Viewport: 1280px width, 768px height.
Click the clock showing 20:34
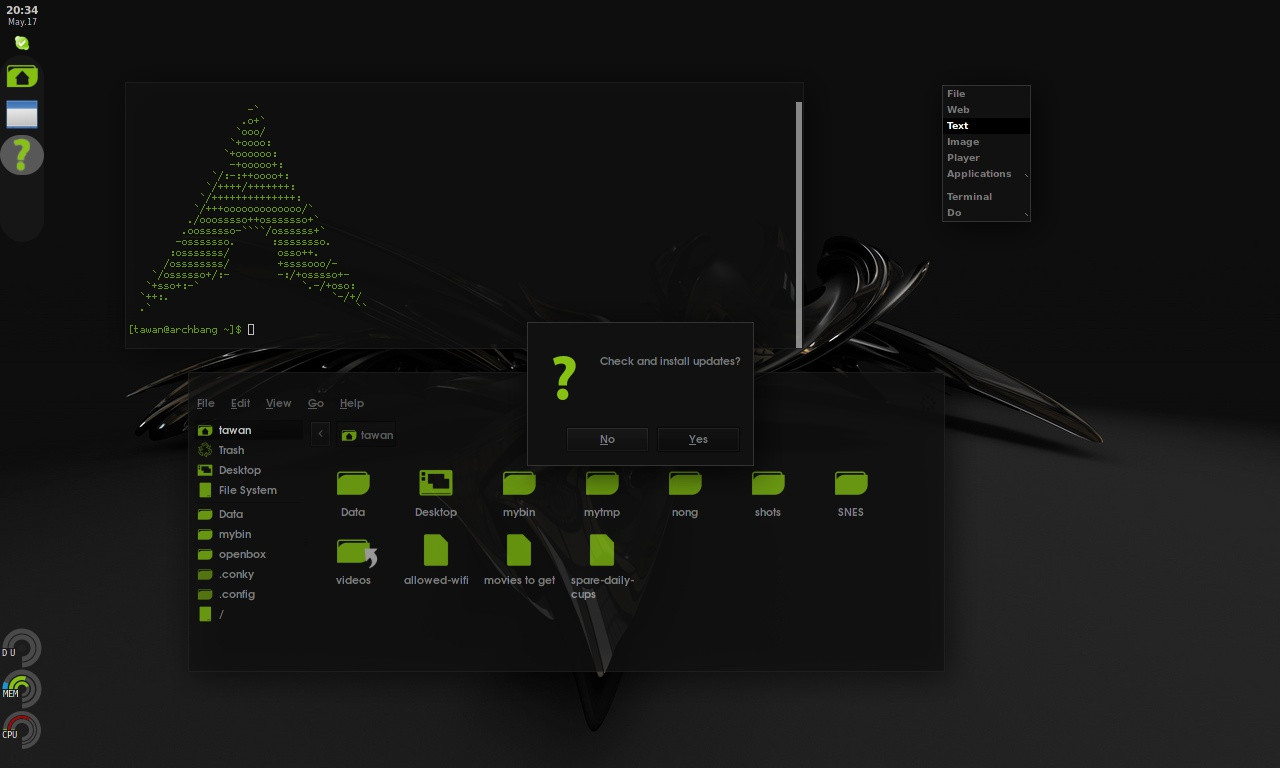pos(22,10)
